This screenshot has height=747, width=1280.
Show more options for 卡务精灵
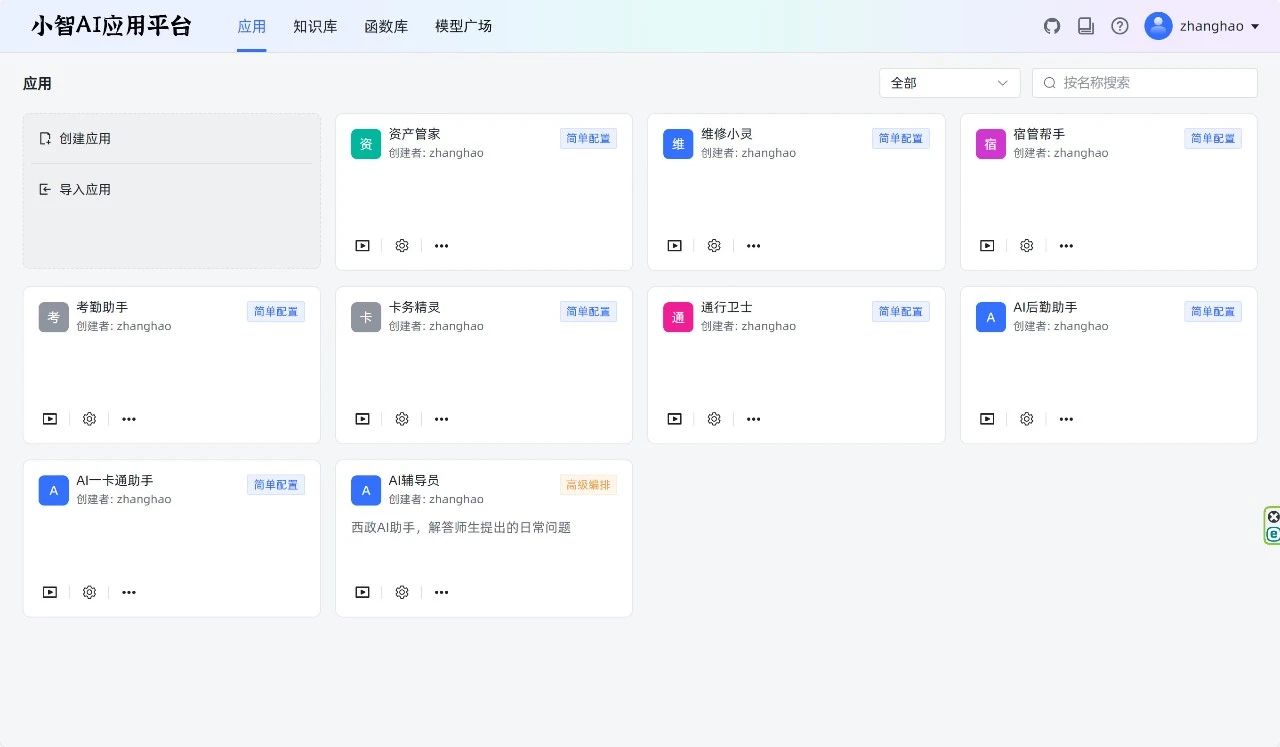point(441,420)
